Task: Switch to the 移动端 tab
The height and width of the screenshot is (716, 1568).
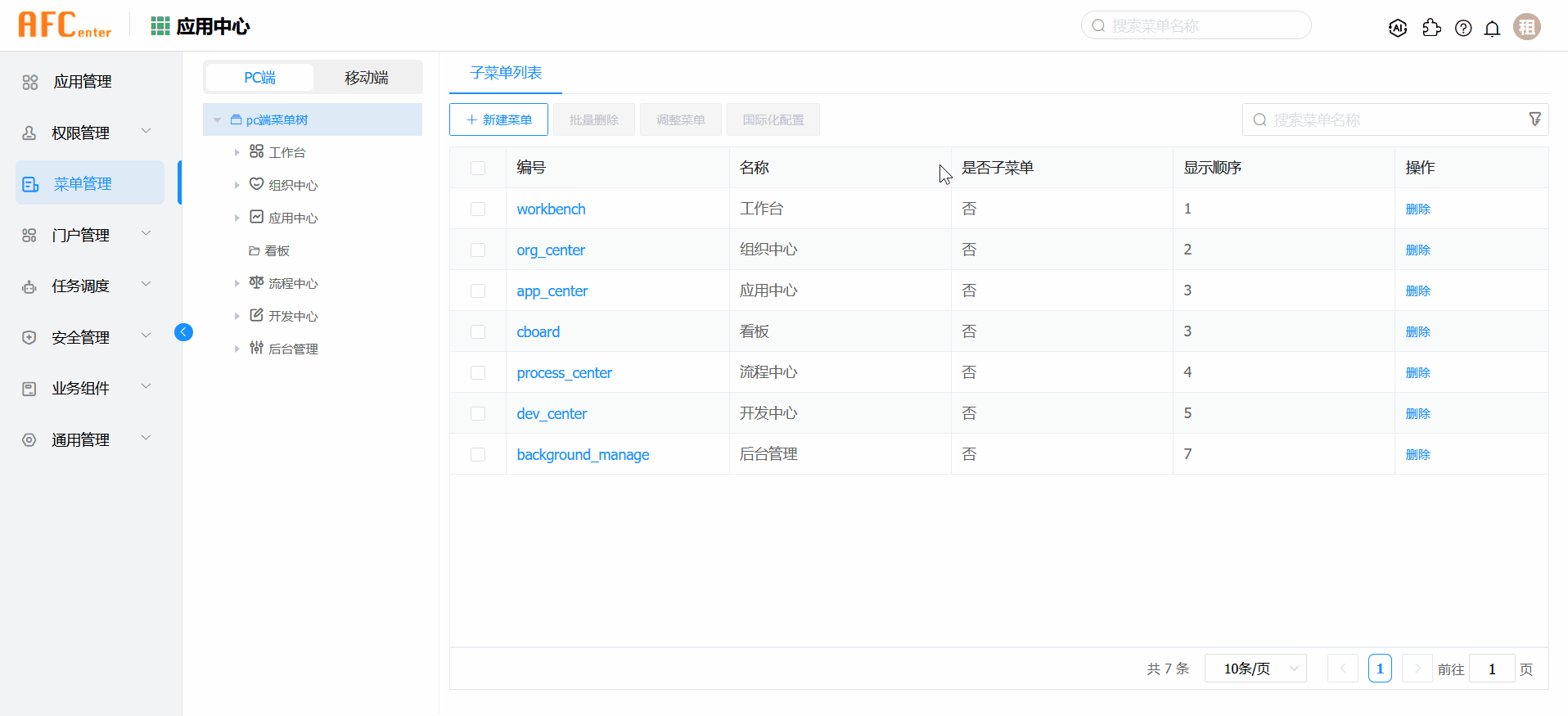Action: tap(366, 78)
